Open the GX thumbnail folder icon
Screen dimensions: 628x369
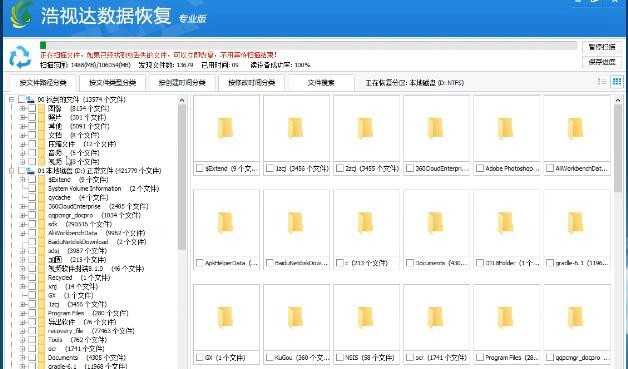click(225, 317)
